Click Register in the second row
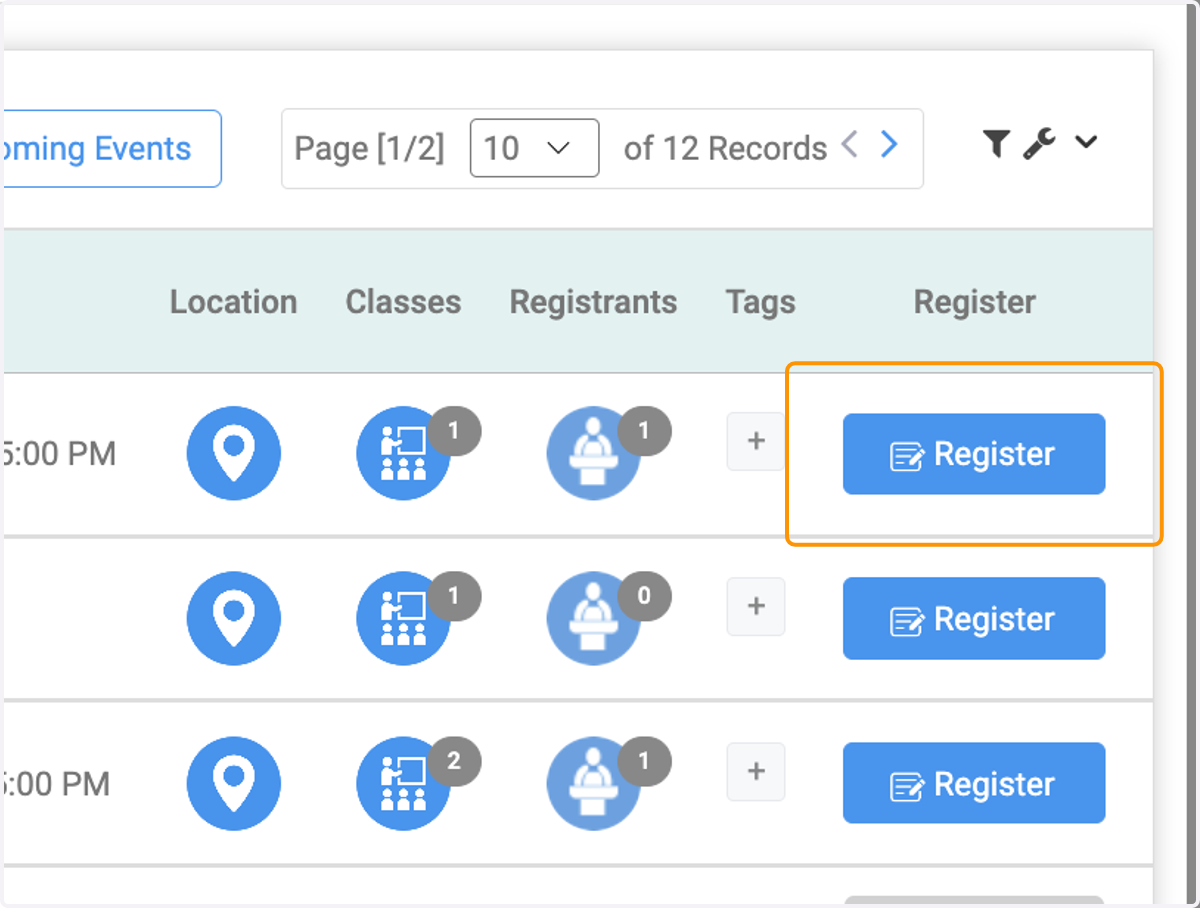 click(974, 619)
